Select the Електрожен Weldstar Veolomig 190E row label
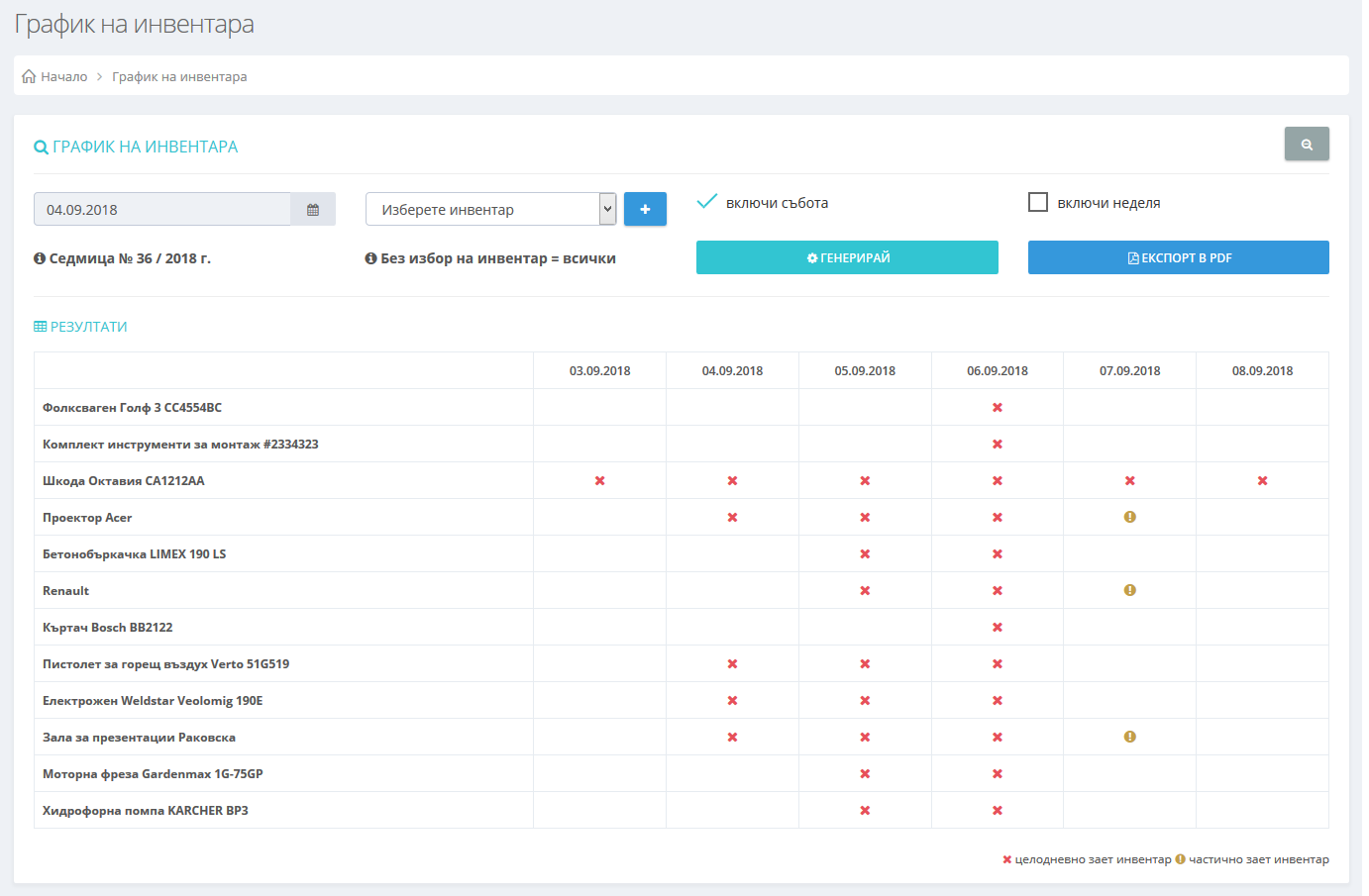1369x896 pixels. tap(153, 701)
